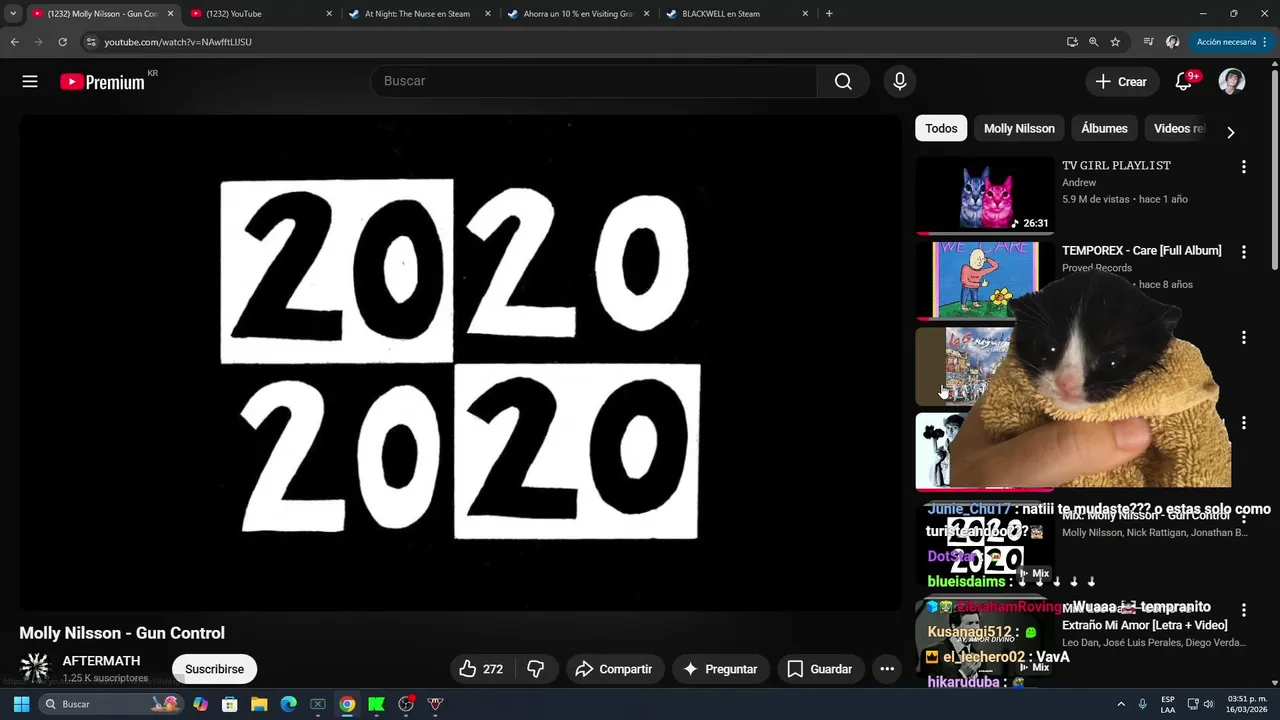Image resolution: width=1280 pixels, height=720 pixels.
Task: Open File Explorer from taskbar
Action: (x=259, y=704)
